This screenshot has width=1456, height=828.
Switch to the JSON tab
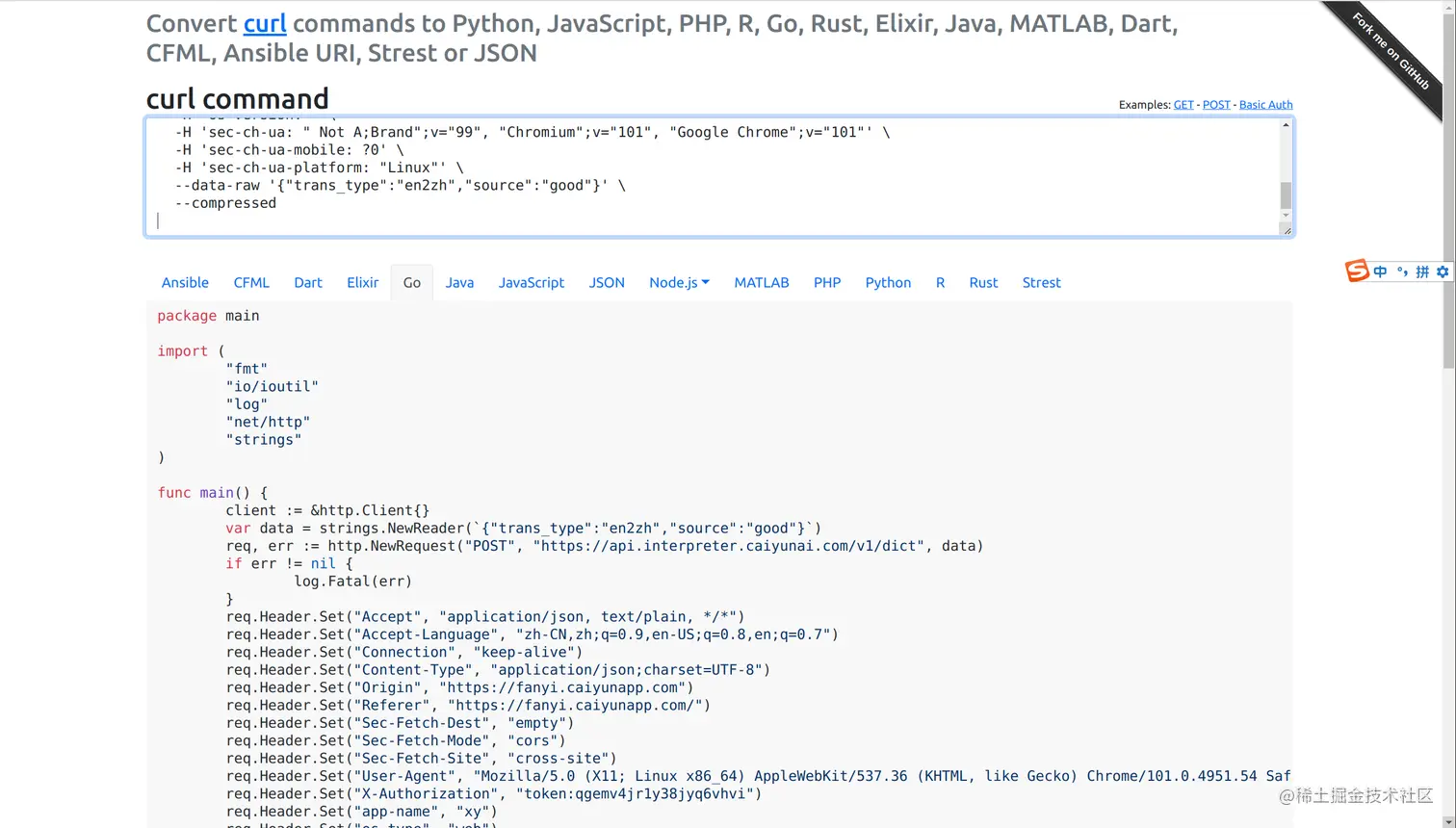607,282
